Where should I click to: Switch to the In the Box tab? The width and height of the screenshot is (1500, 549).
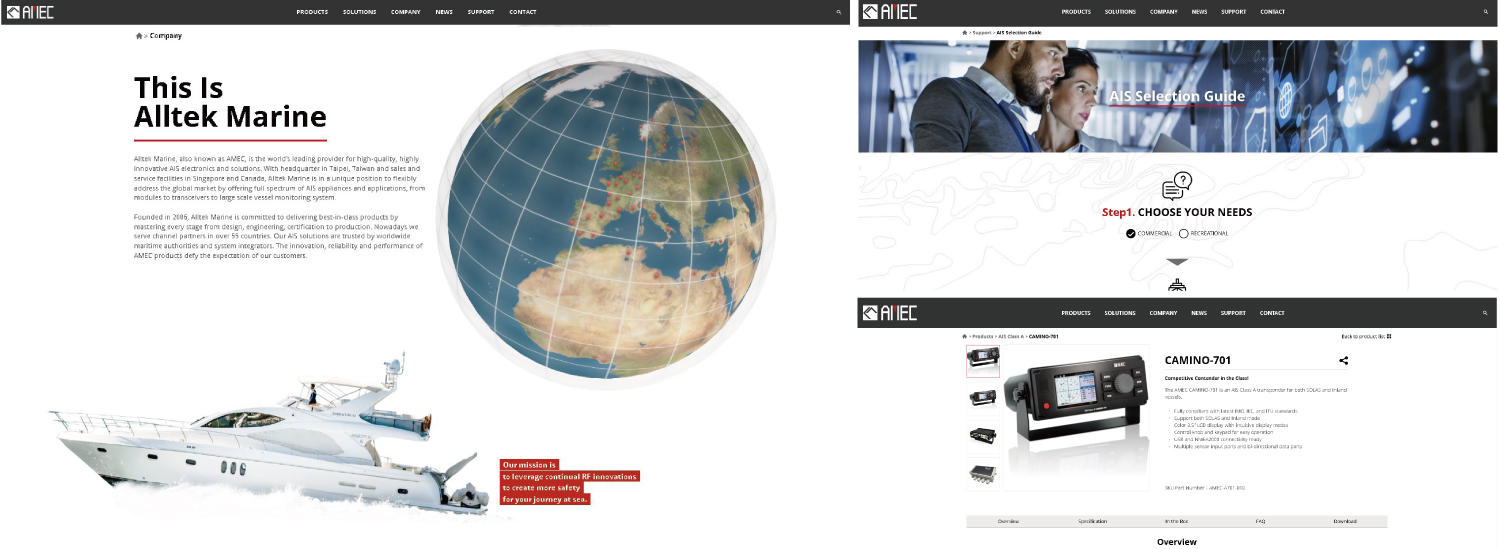(1177, 521)
